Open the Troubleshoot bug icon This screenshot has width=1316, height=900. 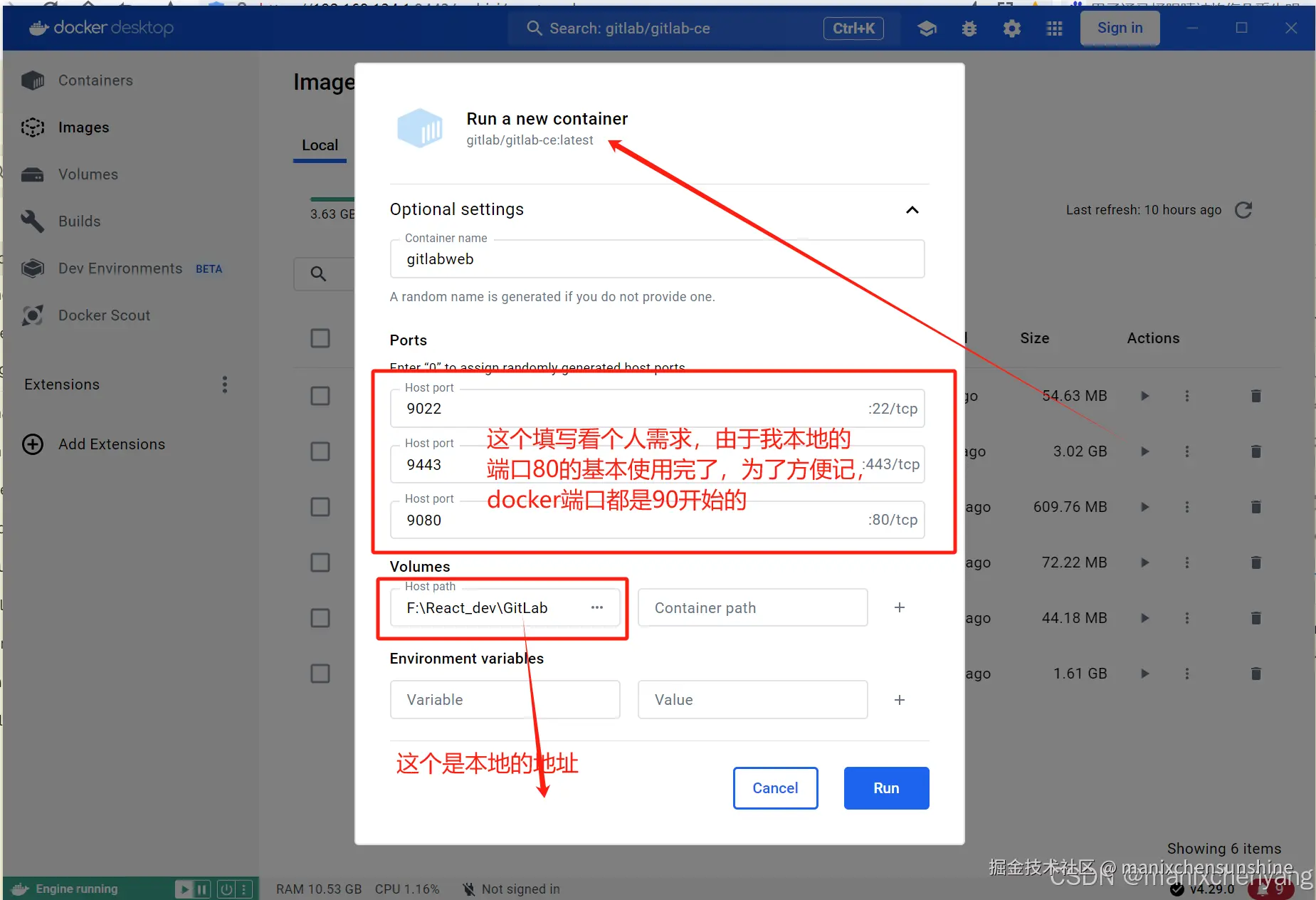(x=969, y=28)
